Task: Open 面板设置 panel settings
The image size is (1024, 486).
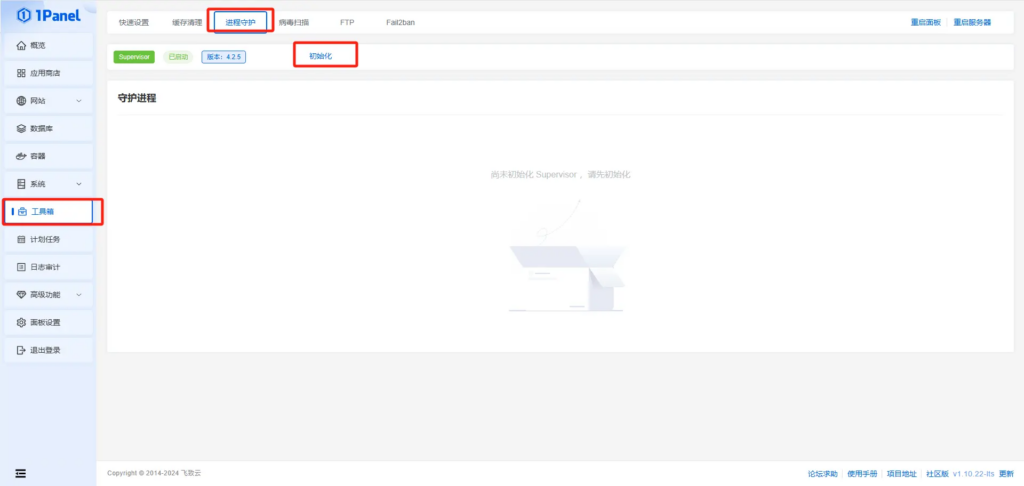Action: [45, 323]
